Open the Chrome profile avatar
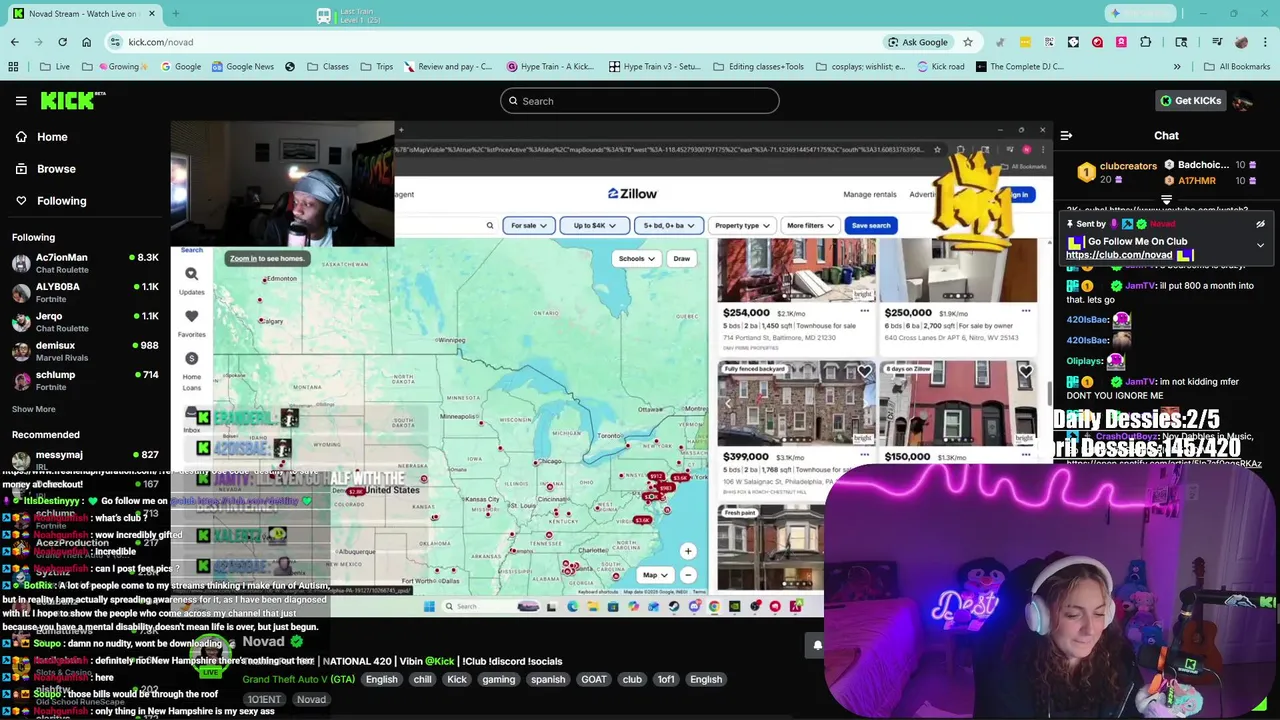 tap(1241, 42)
